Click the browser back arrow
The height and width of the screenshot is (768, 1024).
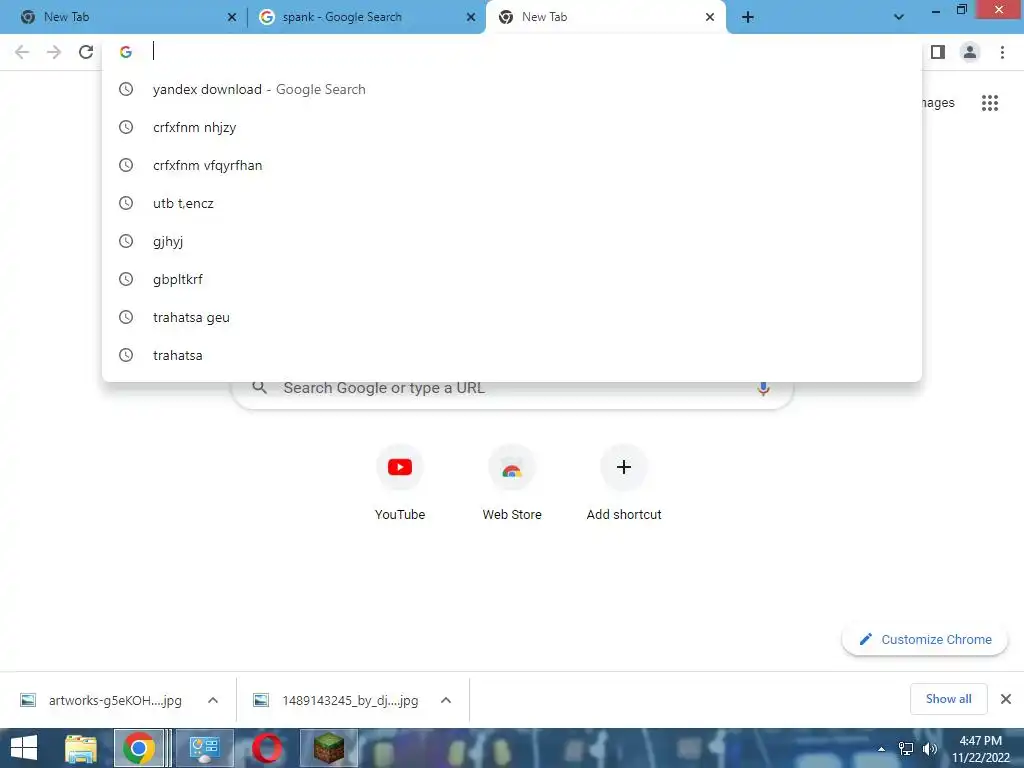tap(22, 52)
